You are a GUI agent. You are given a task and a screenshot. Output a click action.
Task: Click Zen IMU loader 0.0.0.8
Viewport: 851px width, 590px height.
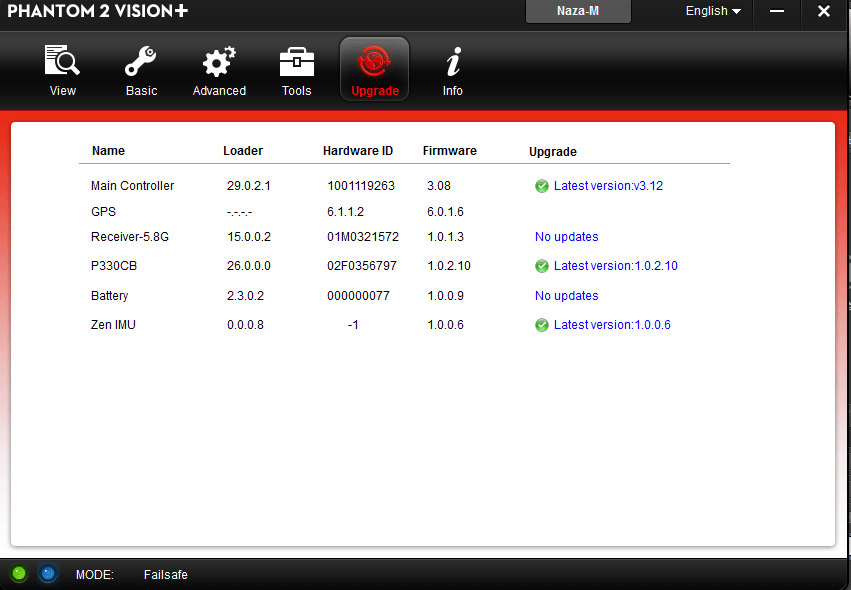tap(245, 325)
